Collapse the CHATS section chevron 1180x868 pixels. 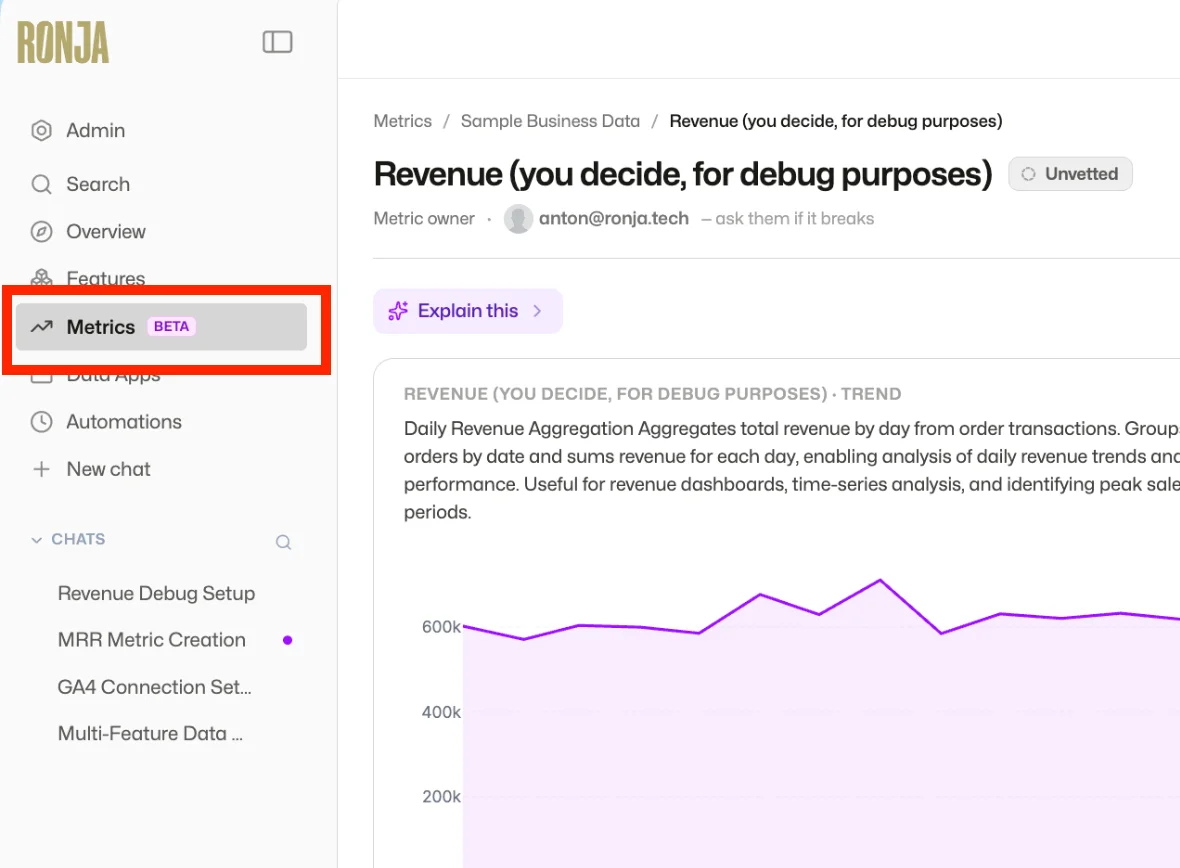[x=36, y=540]
